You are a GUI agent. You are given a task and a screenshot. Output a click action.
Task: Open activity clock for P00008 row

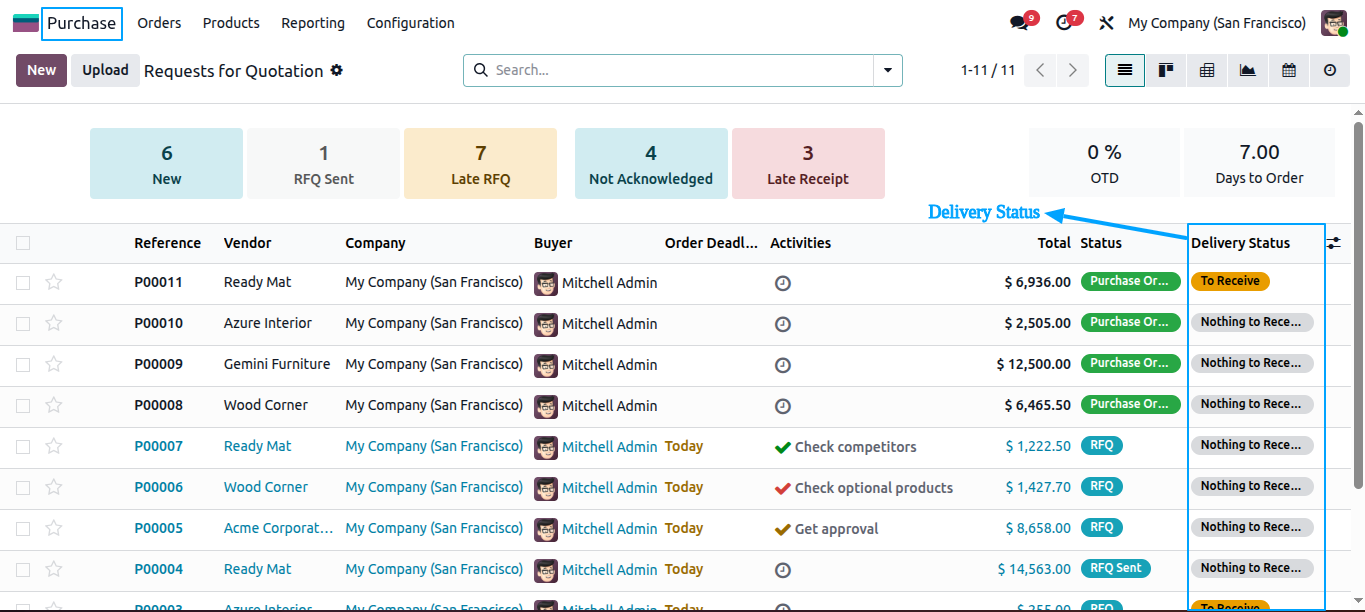[783, 406]
